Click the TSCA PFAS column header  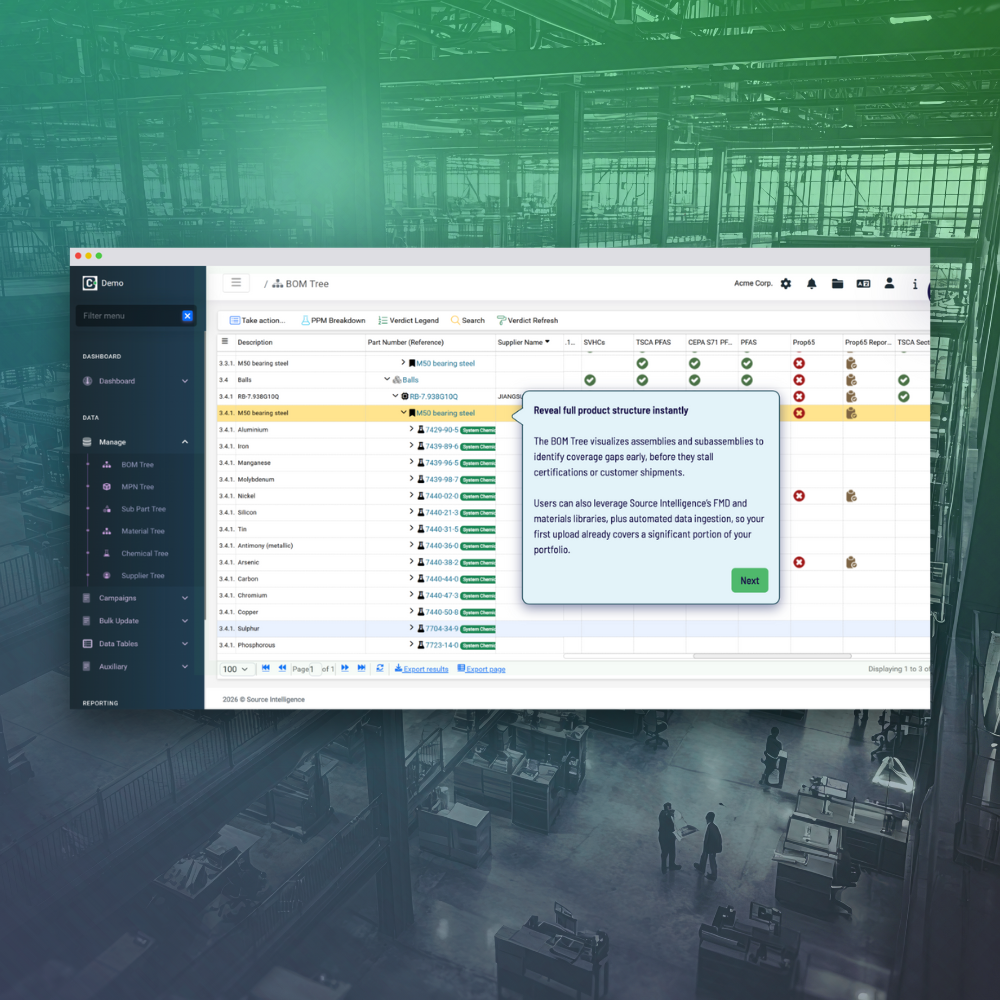[654, 342]
